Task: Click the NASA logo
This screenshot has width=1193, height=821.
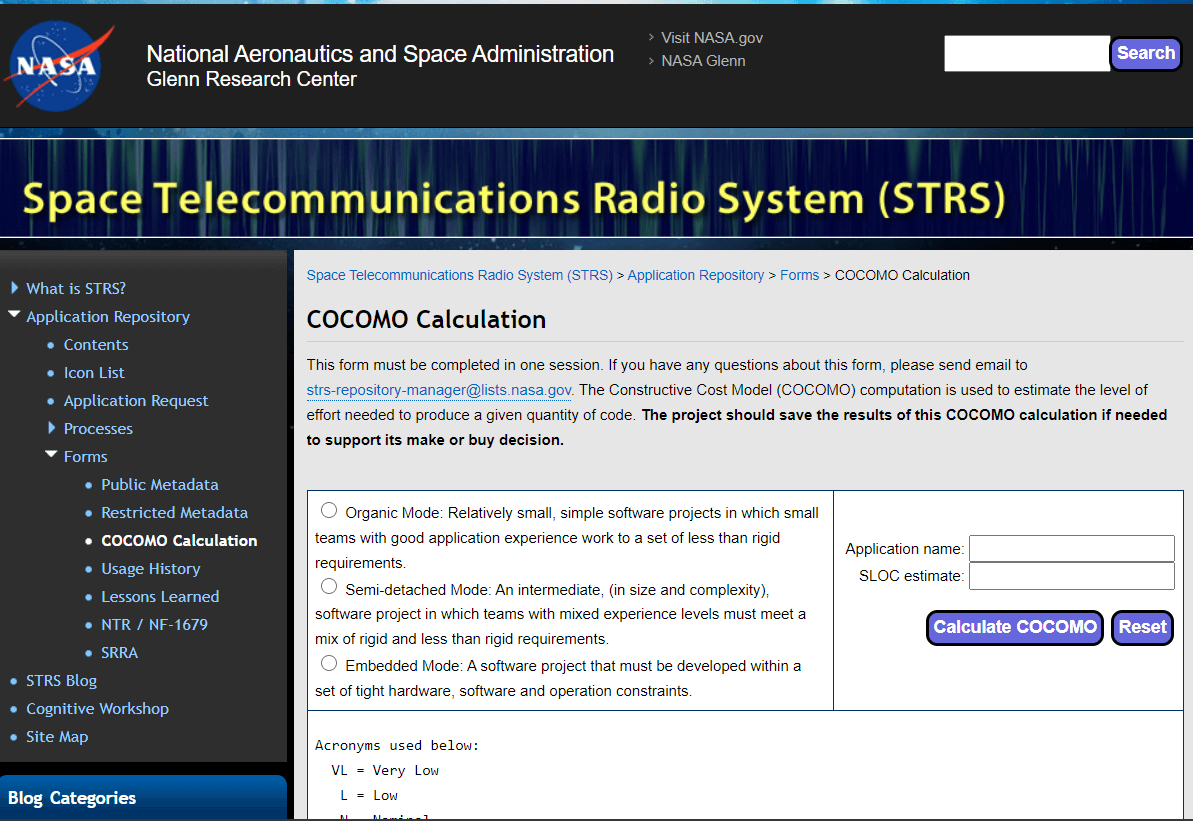Action: (55, 65)
